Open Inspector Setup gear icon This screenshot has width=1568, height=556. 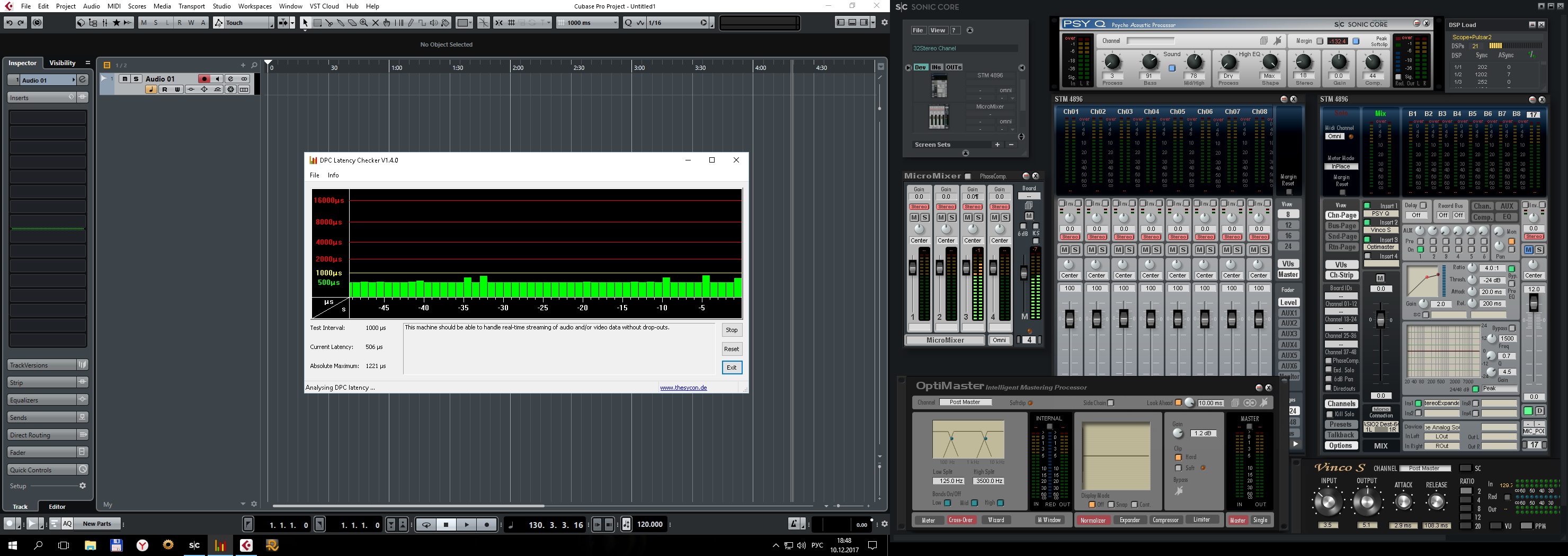(82, 486)
